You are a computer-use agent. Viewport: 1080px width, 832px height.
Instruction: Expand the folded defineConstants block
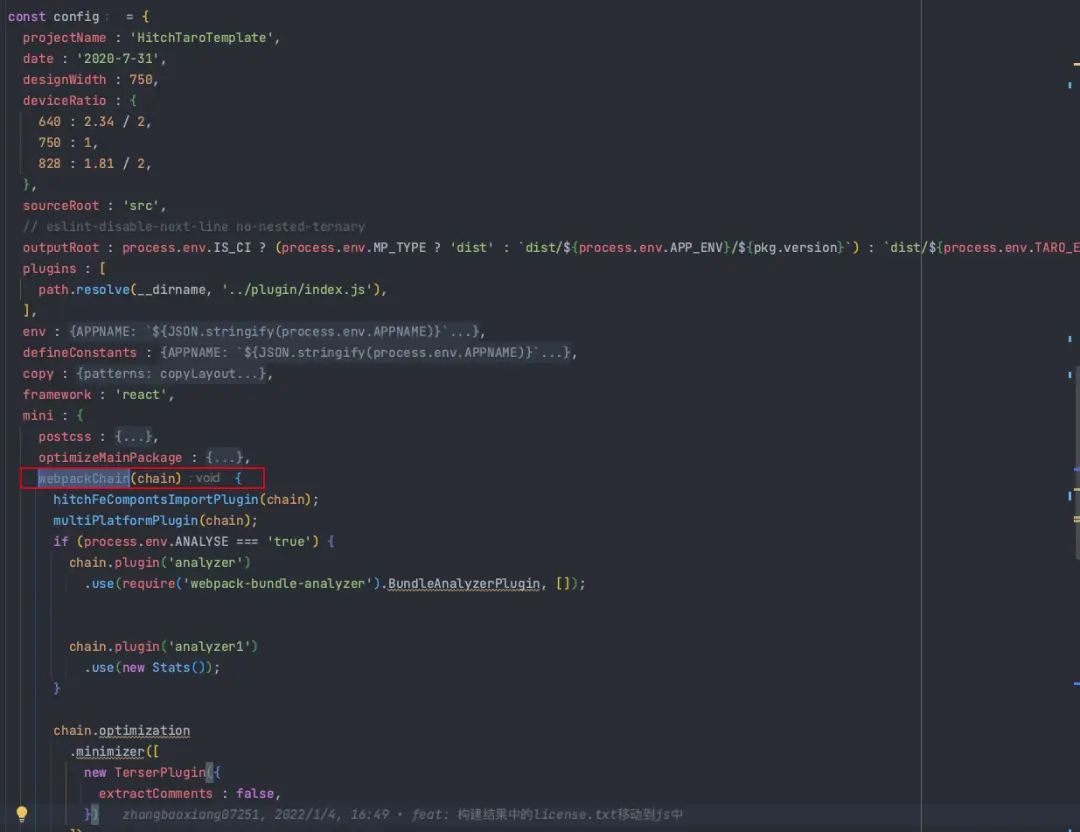click(365, 353)
